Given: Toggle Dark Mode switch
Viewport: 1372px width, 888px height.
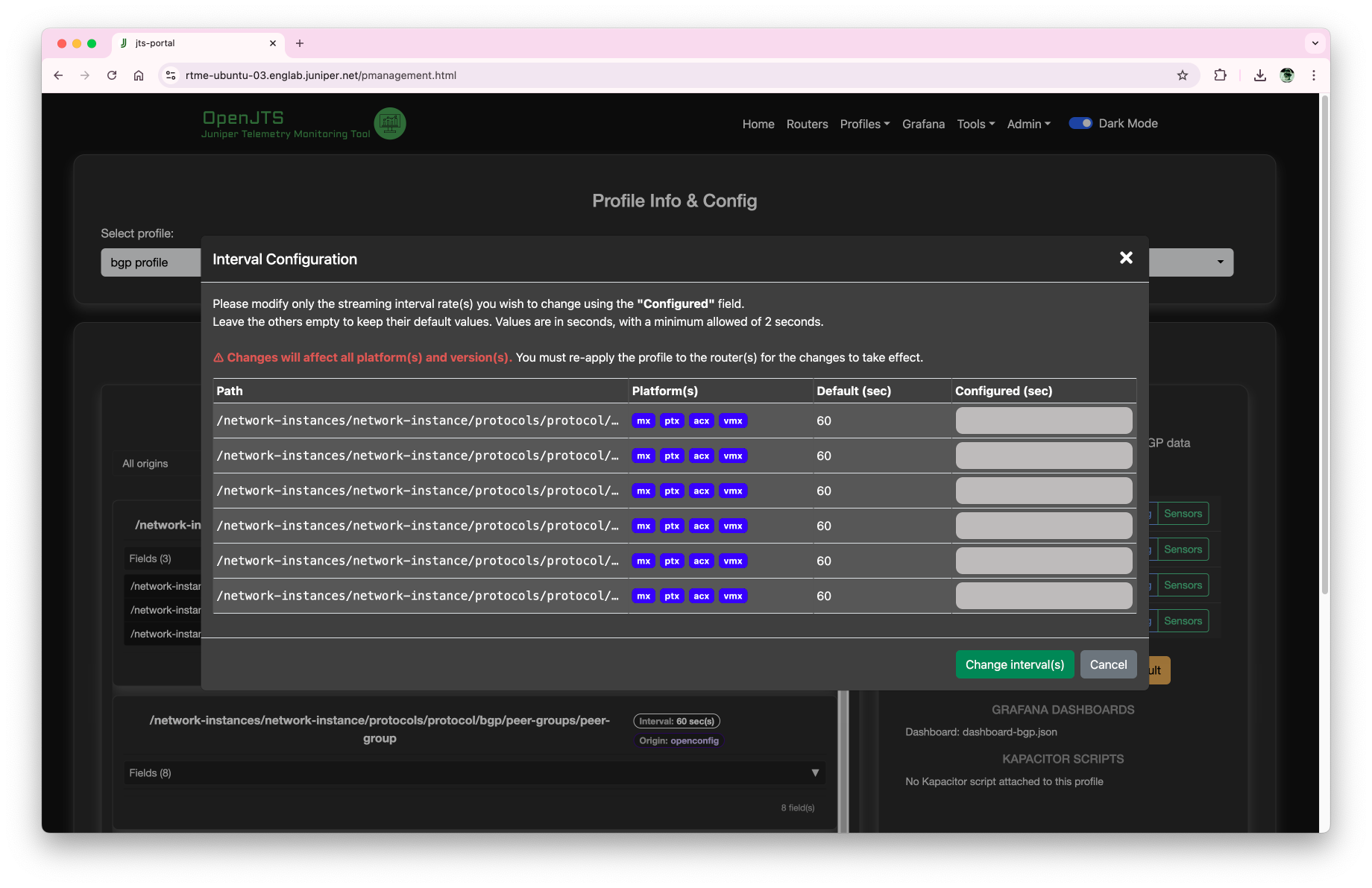Looking at the screenshot, I should coord(1080,124).
